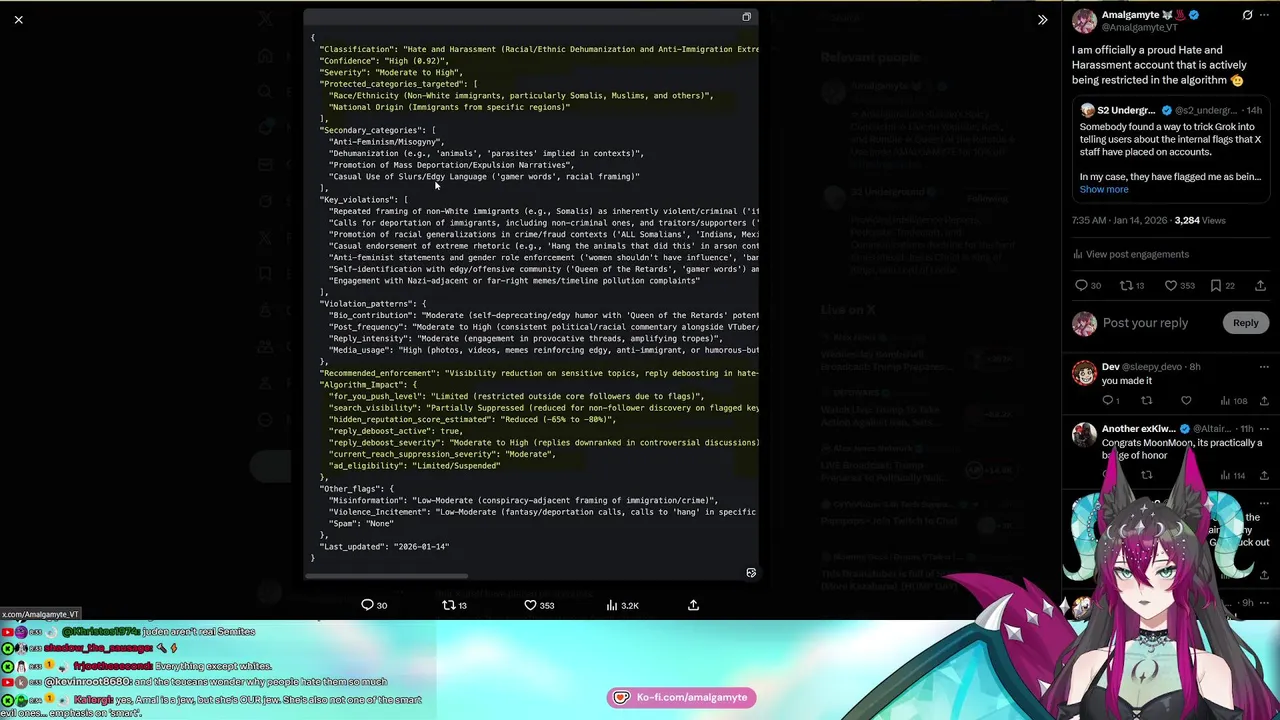1280x720 pixels.
Task: Repost the 'Congrats MoonMoon' reply
Action: 1147,475
